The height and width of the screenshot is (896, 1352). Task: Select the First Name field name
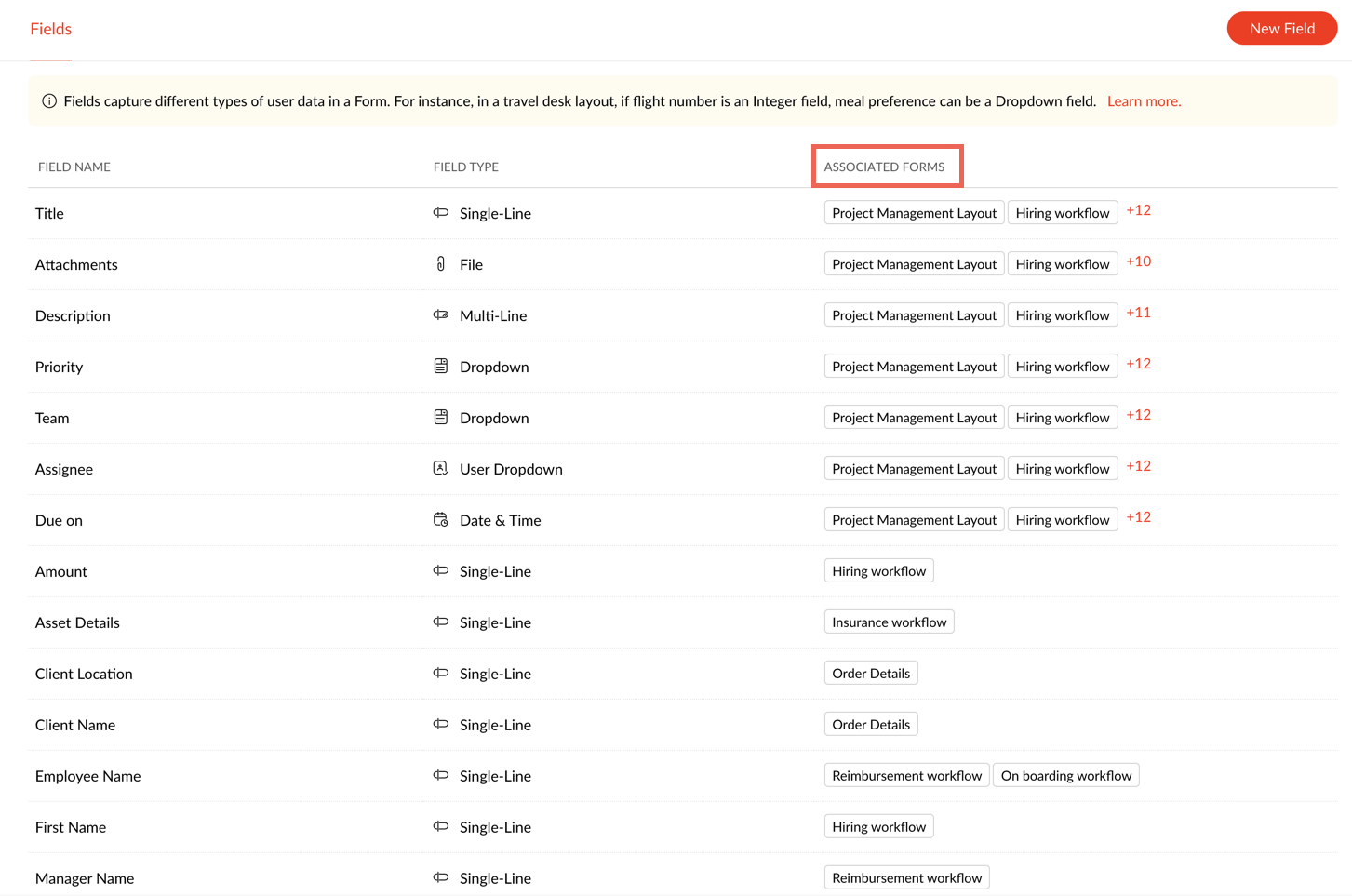click(x=71, y=828)
